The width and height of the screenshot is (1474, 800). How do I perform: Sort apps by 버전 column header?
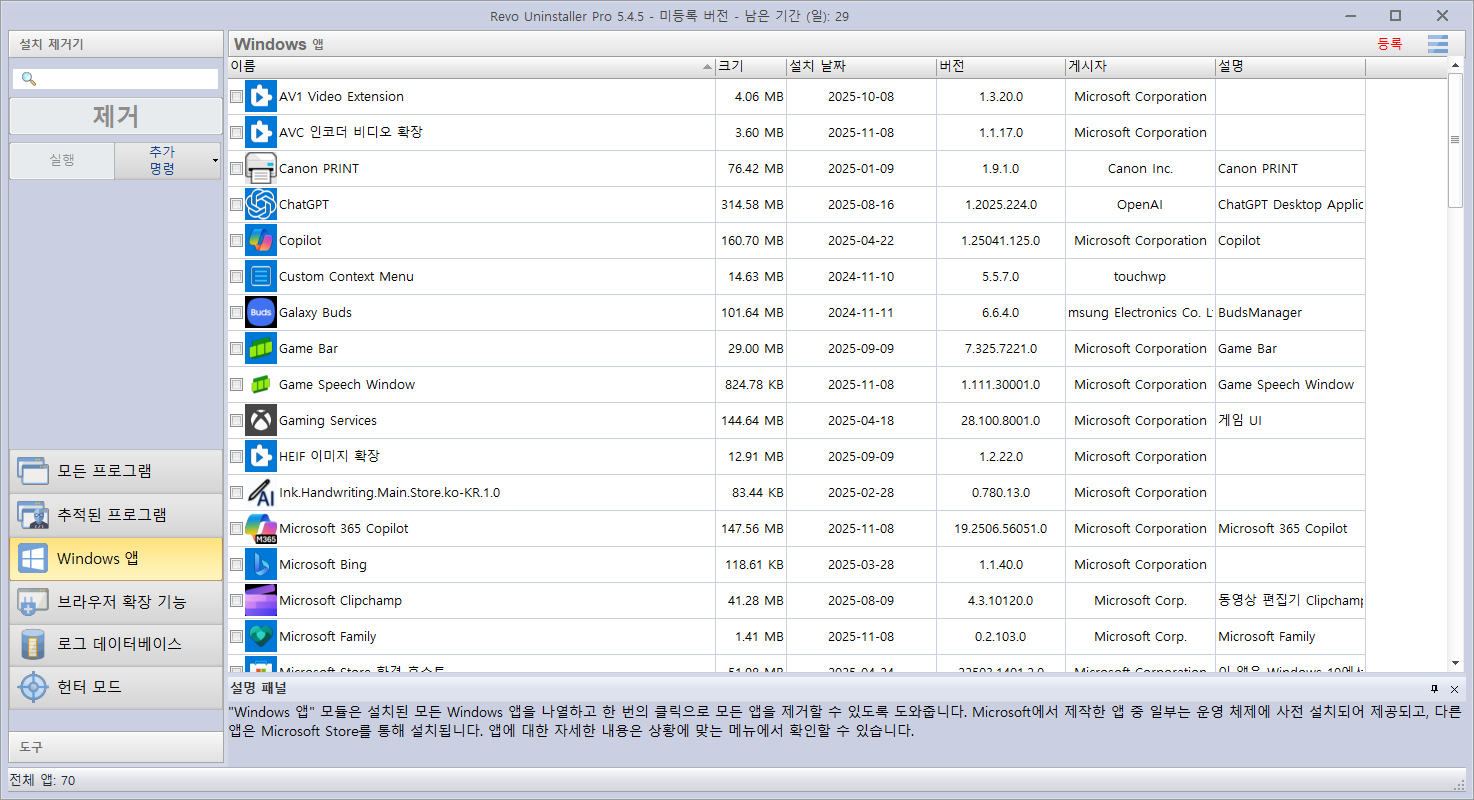[1001, 67]
